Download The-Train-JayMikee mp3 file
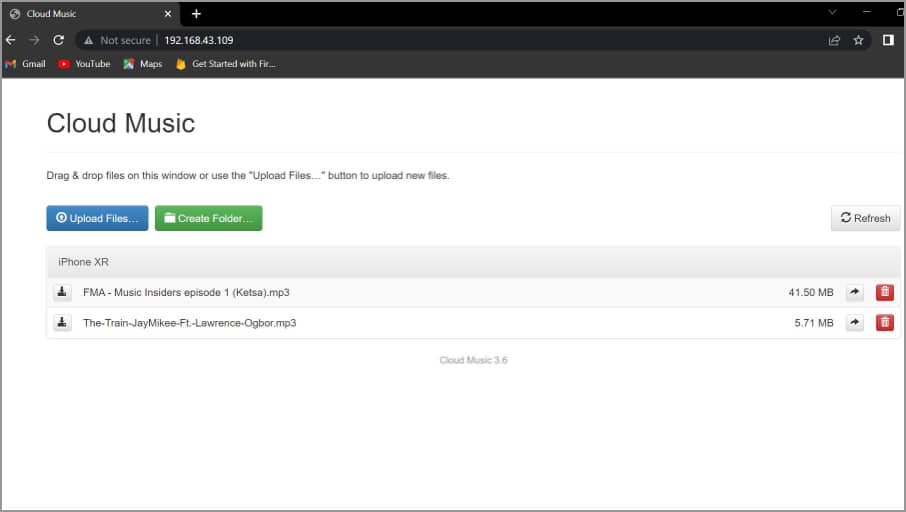Image resolution: width=906 pixels, height=512 pixels. click(62, 323)
